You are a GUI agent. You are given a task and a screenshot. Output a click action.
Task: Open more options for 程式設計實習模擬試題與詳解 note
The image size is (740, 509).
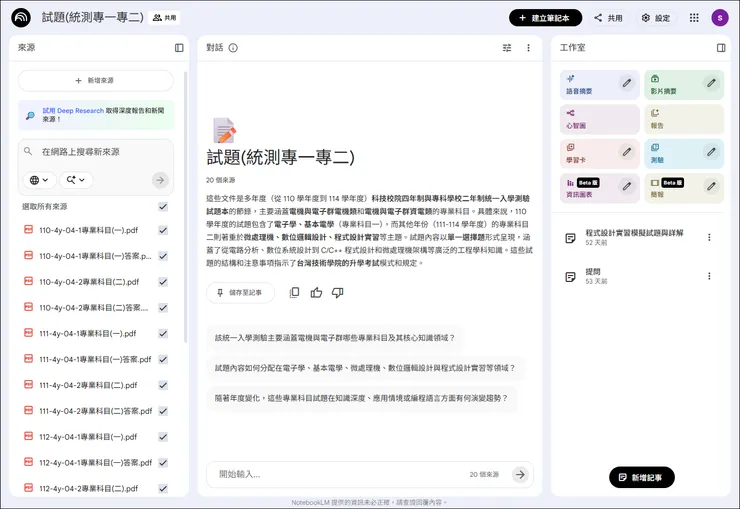[709, 237]
